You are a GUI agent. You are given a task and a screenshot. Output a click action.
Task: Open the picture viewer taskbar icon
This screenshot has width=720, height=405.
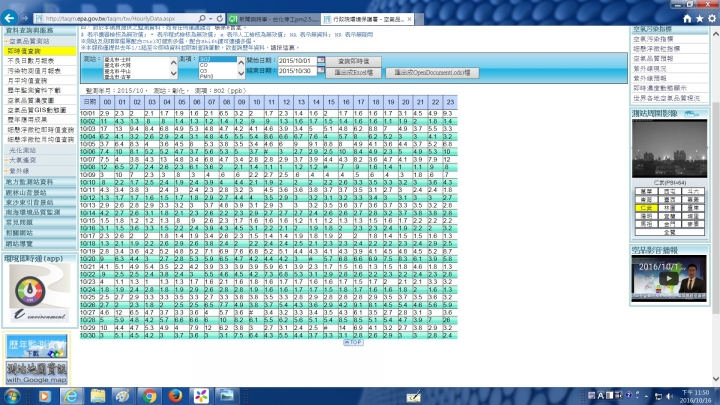(x=226, y=396)
